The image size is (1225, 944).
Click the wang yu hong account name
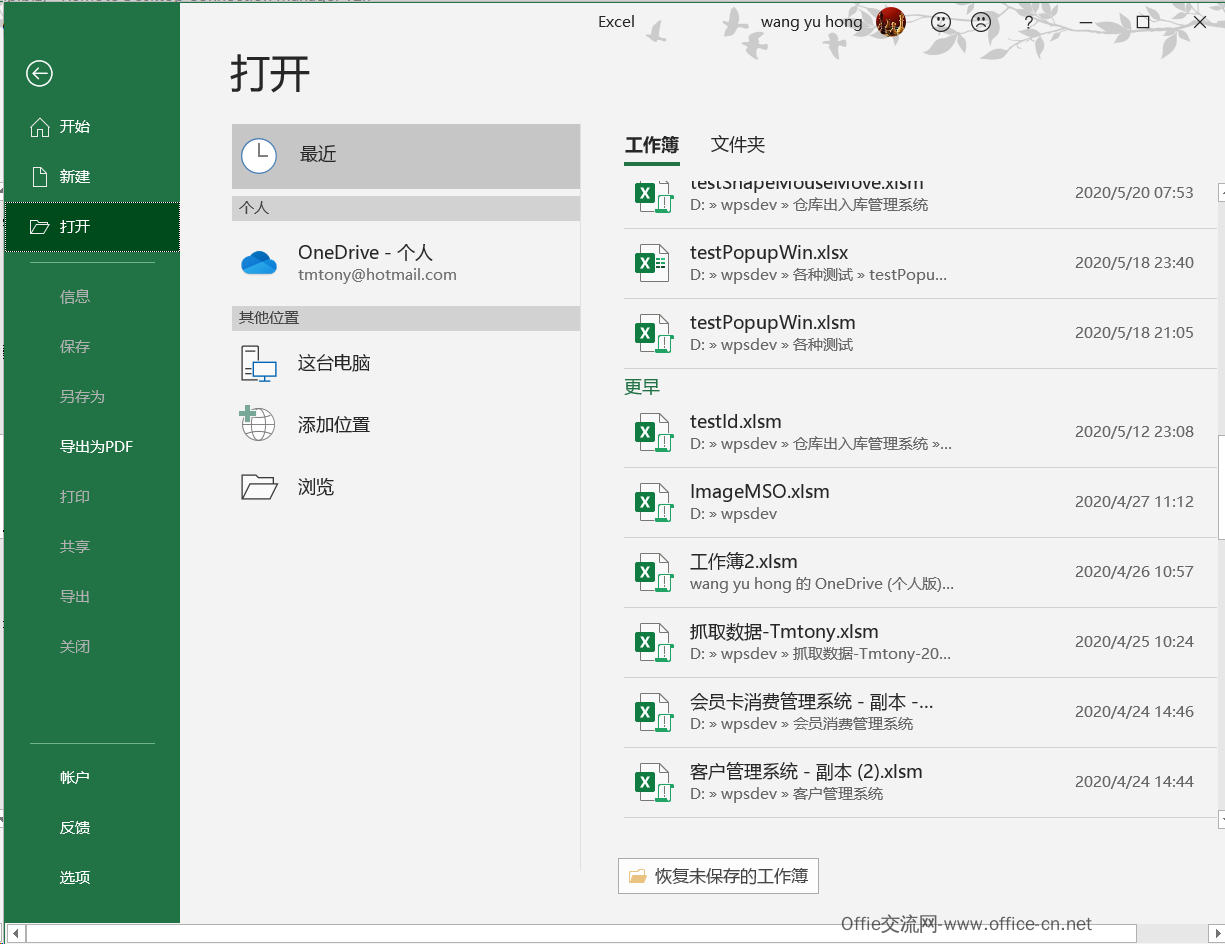812,22
